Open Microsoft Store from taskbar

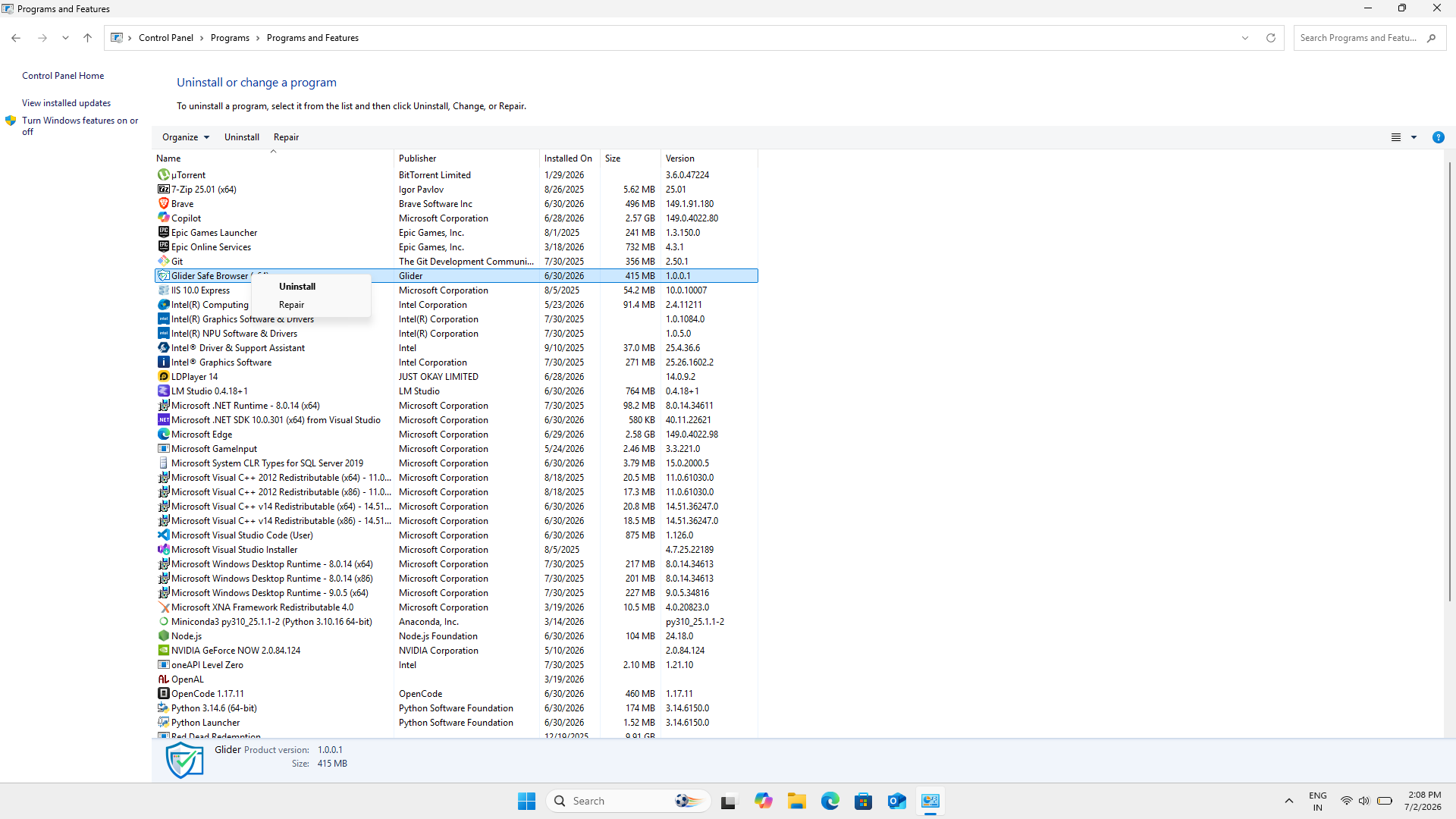pyautogui.click(x=863, y=801)
